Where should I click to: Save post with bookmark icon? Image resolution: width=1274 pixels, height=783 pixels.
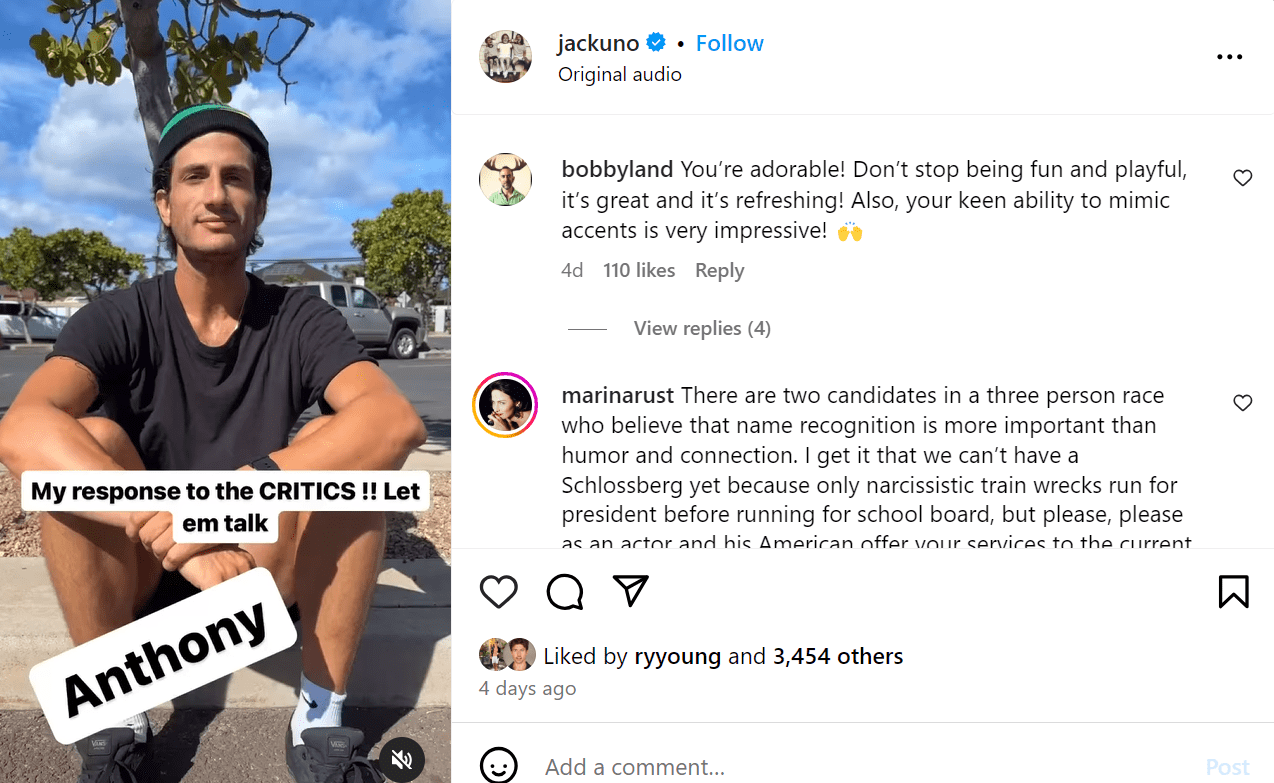(1233, 591)
